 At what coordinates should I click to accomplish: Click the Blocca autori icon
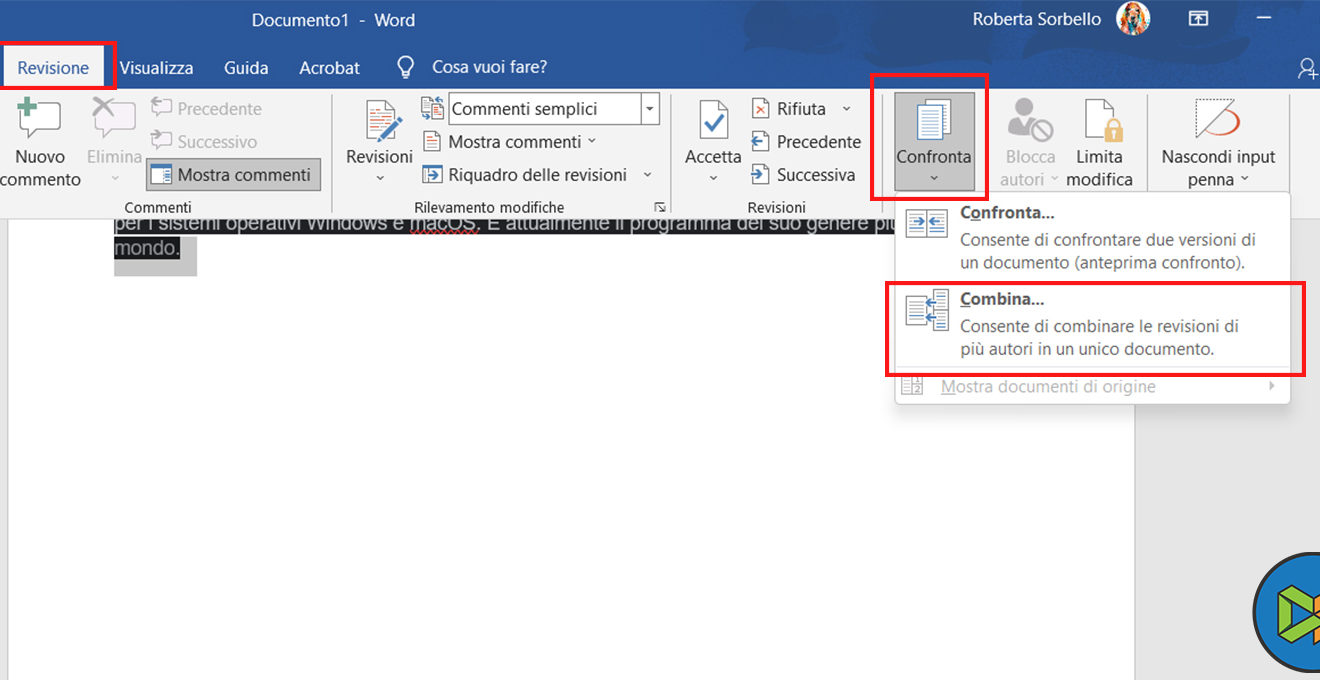tap(1030, 119)
